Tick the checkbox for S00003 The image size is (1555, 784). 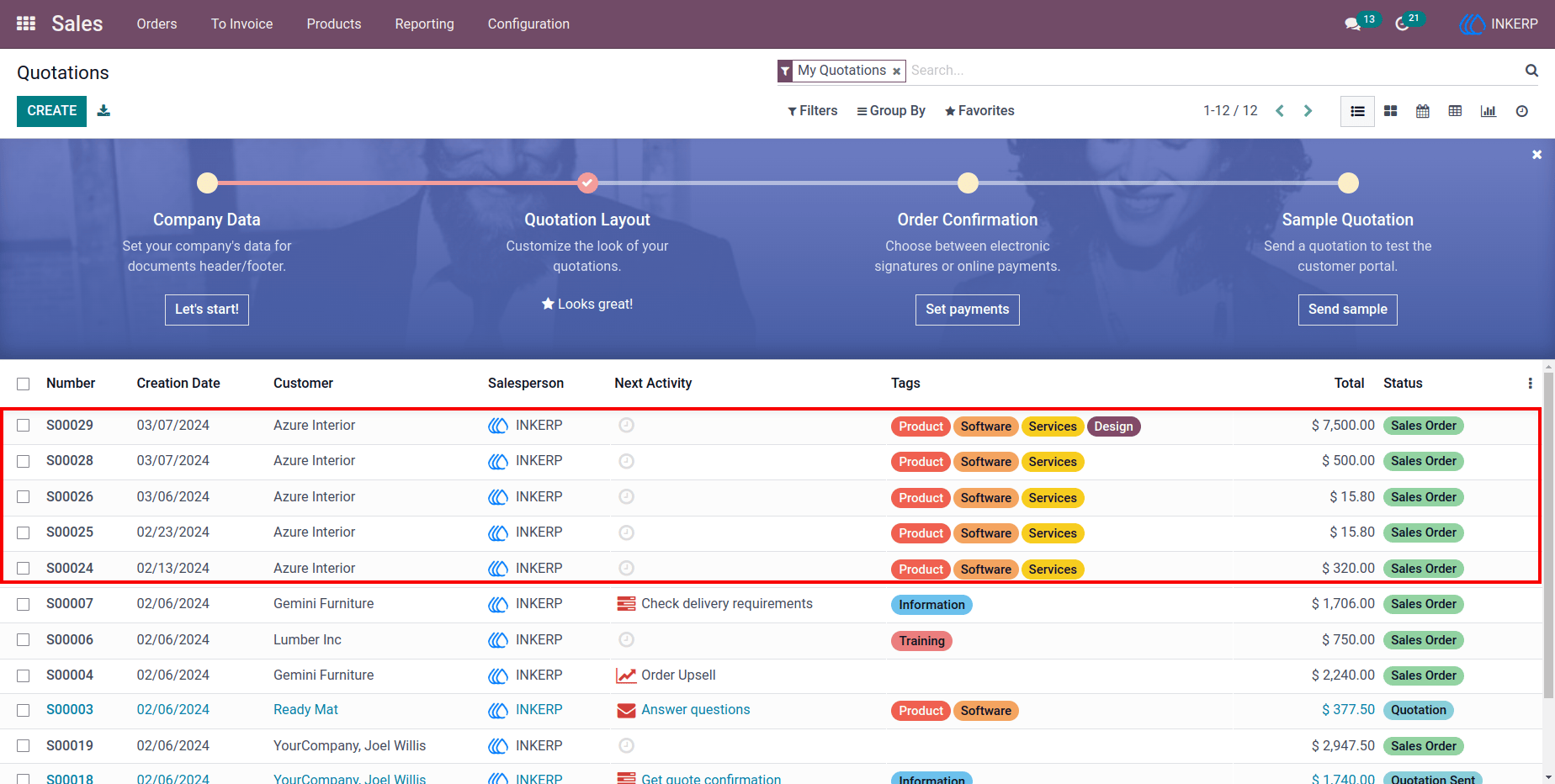24,710
